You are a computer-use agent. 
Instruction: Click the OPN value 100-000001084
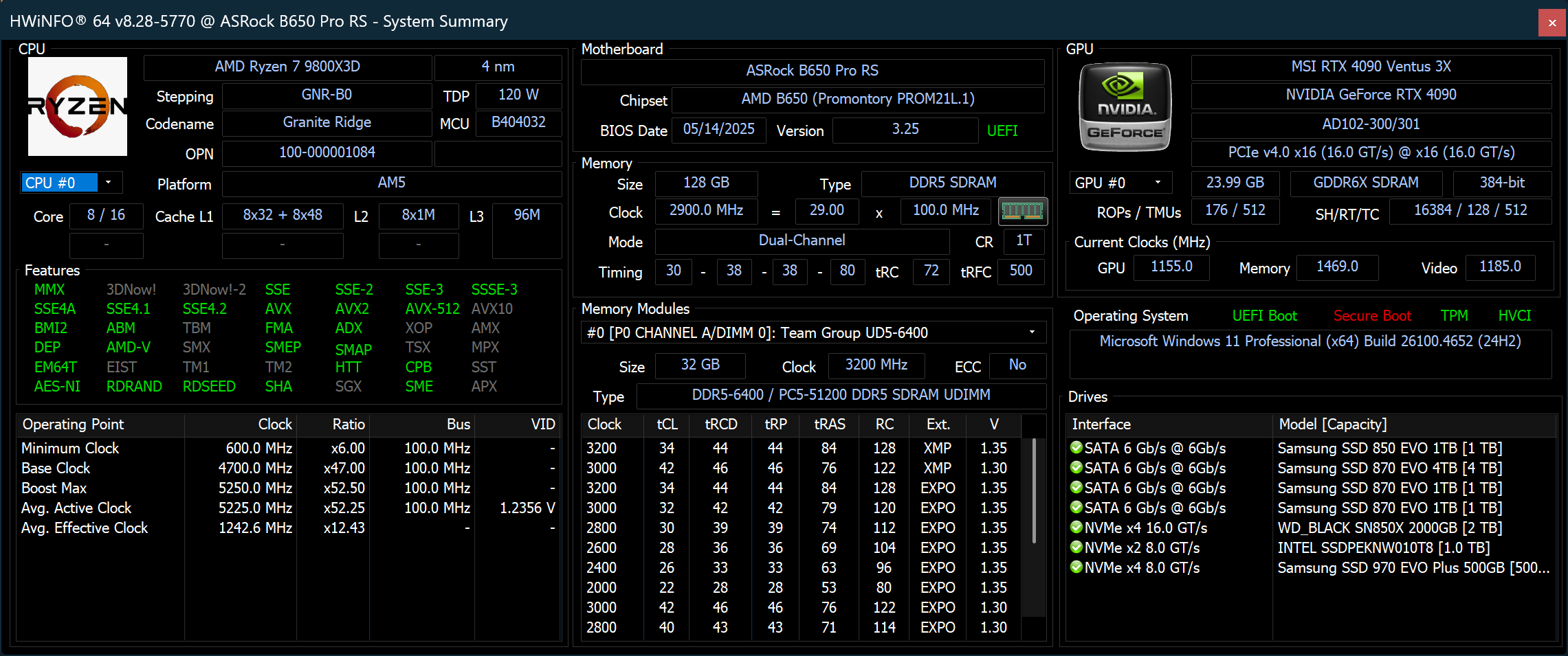click(327, 152)
